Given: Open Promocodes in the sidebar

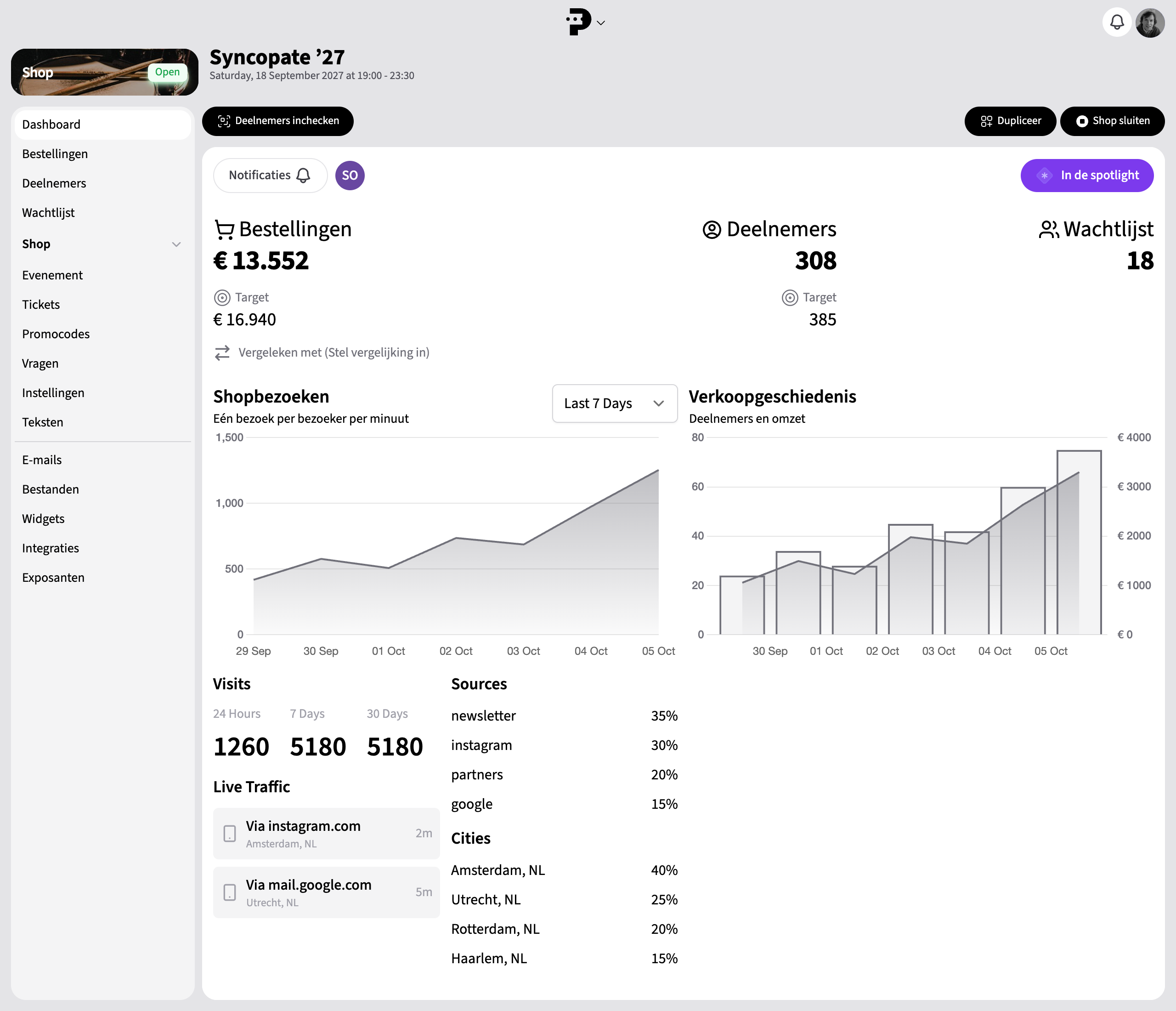Looking at the screenshot, I should [x=103, y=335].
